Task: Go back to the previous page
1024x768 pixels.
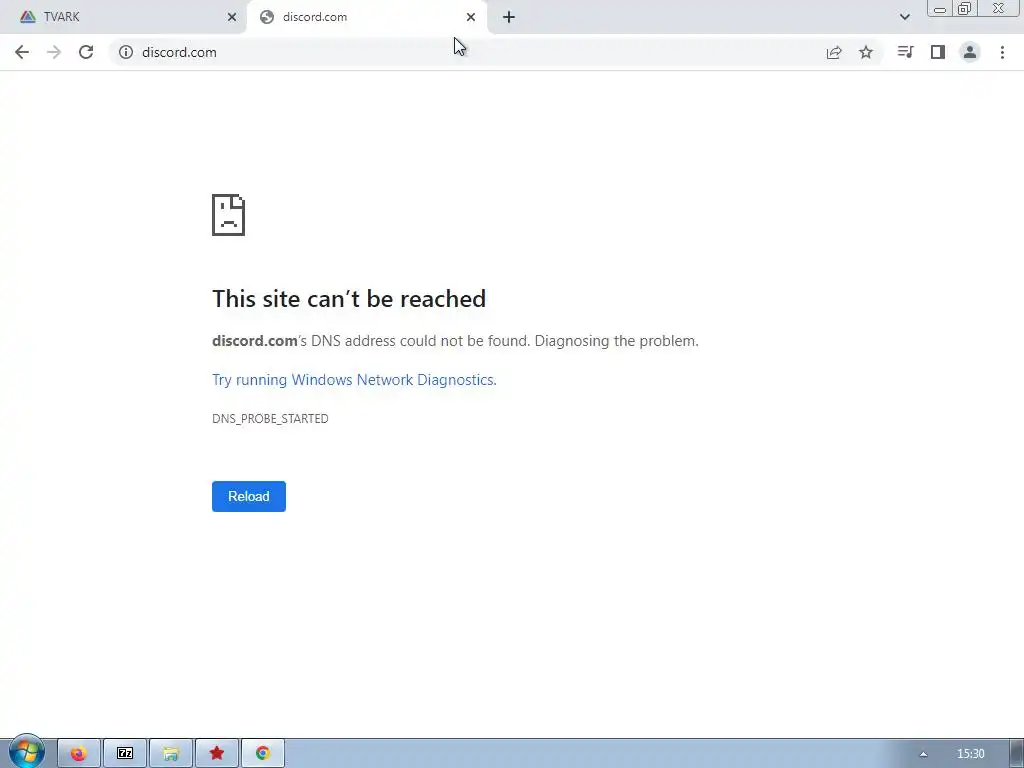Action: point(22,52)
